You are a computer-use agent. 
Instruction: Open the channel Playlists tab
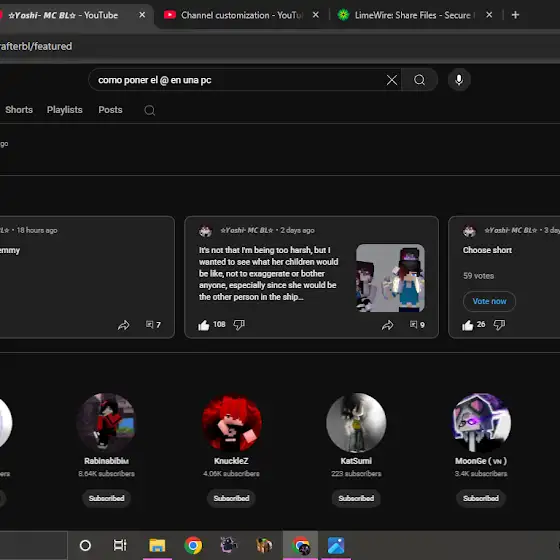pyautogui.click(x=65, y=110)
